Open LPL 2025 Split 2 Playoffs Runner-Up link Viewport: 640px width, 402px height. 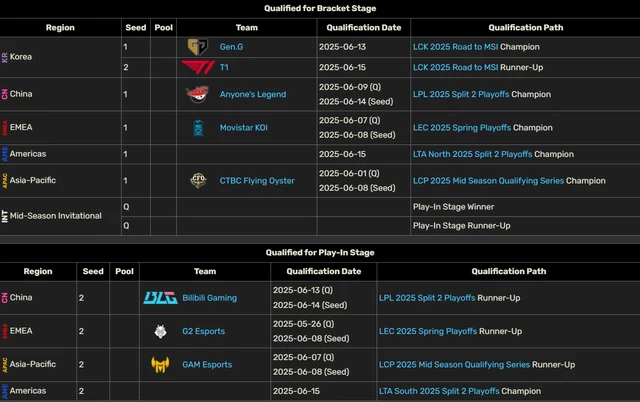(427, 298)
